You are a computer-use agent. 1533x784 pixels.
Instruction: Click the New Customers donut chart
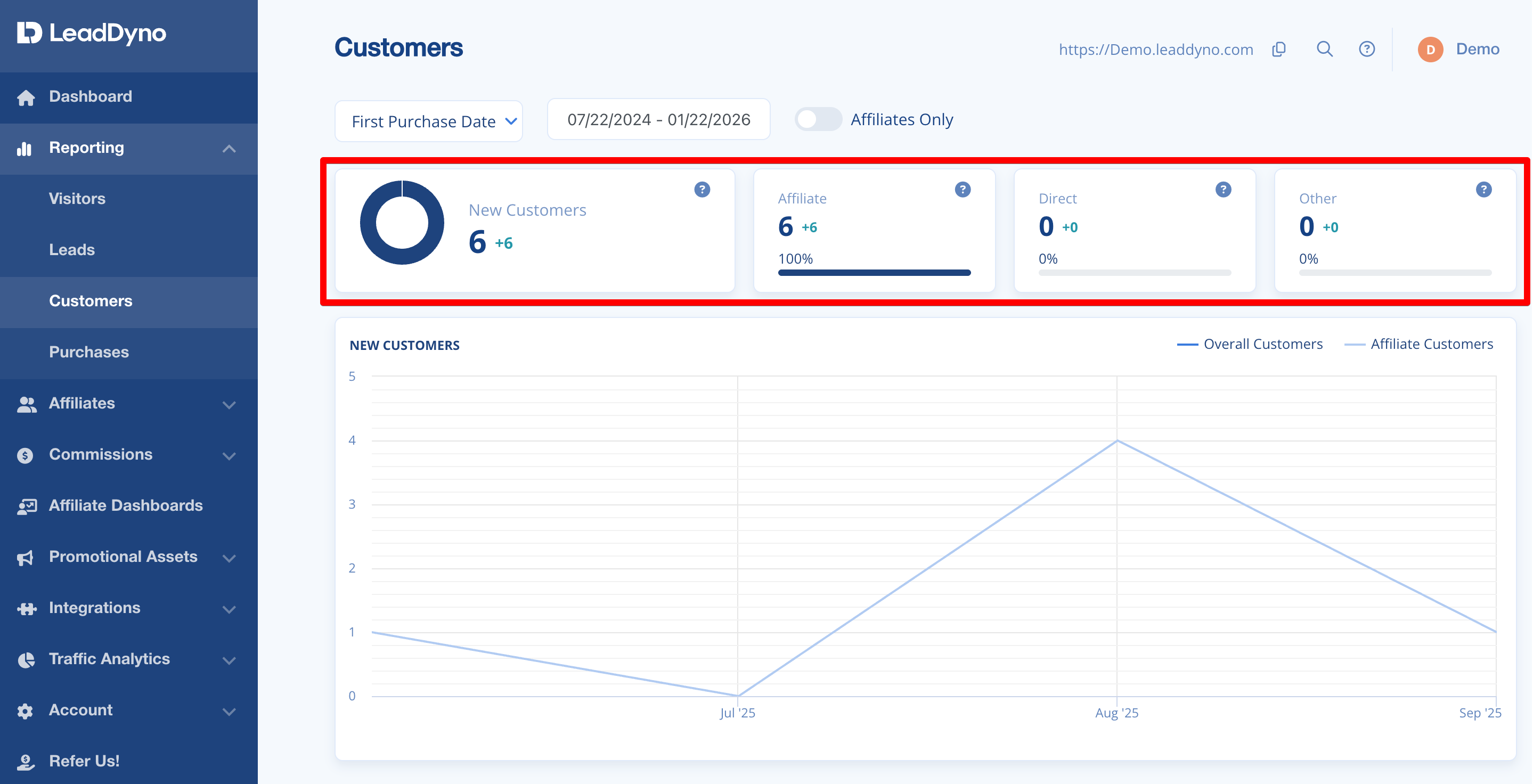402,223
